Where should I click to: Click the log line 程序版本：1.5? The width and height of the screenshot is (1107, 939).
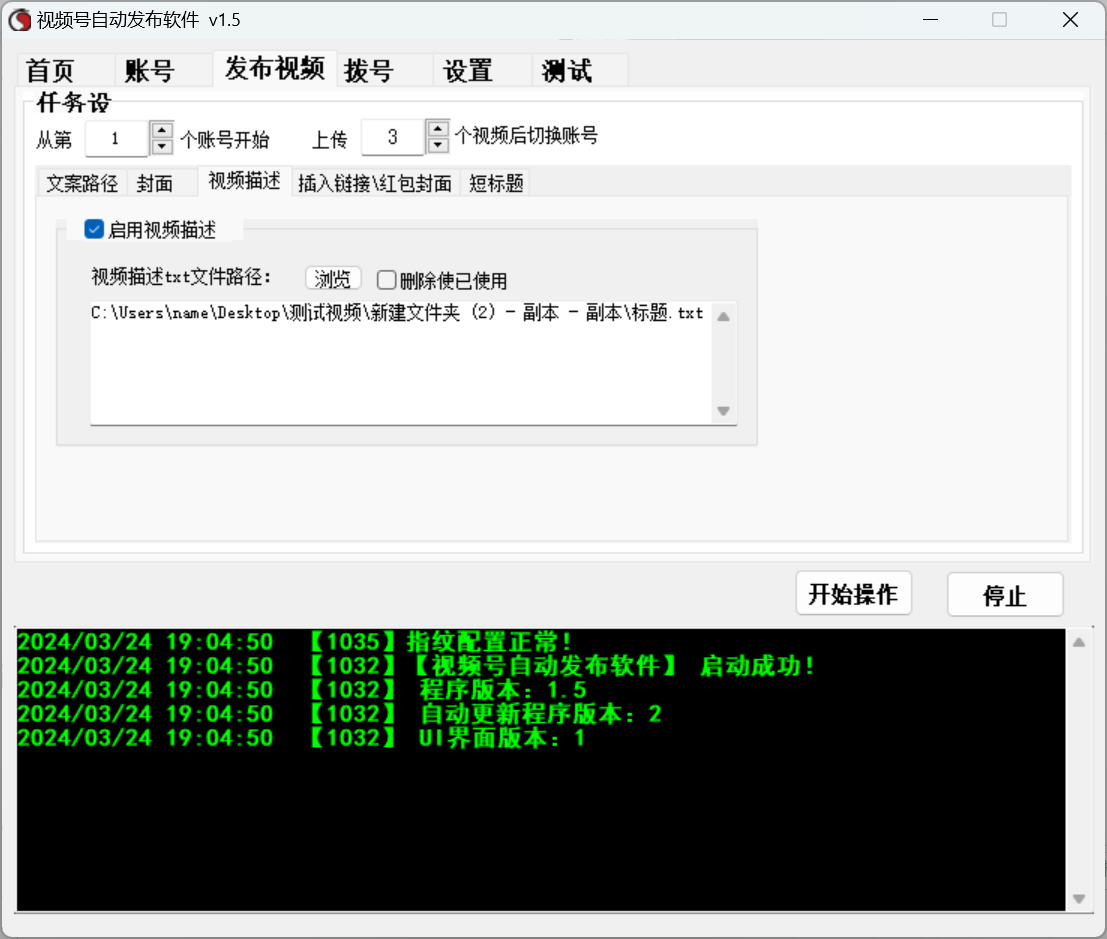tap(302, 690)
